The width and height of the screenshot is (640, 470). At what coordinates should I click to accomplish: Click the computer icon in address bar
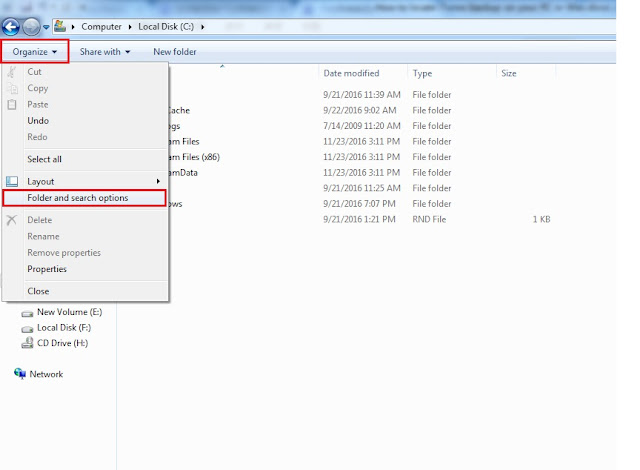coord(60,26)
